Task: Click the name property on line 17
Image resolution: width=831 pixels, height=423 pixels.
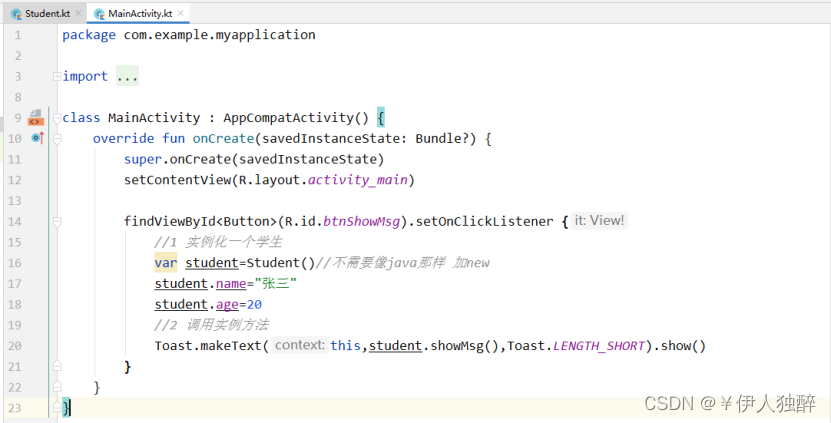Action: pyautogui.click(x=231, y=284)
